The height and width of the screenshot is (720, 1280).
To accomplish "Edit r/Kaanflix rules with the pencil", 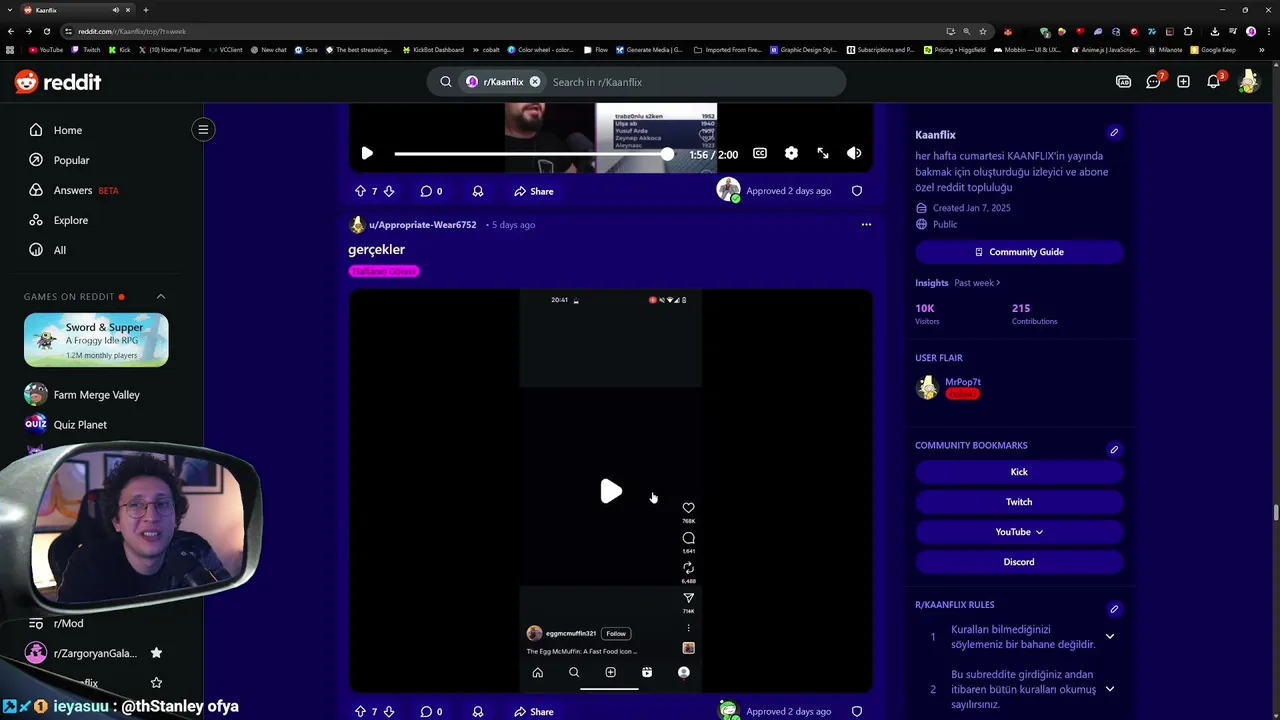I will [1114, 609].
